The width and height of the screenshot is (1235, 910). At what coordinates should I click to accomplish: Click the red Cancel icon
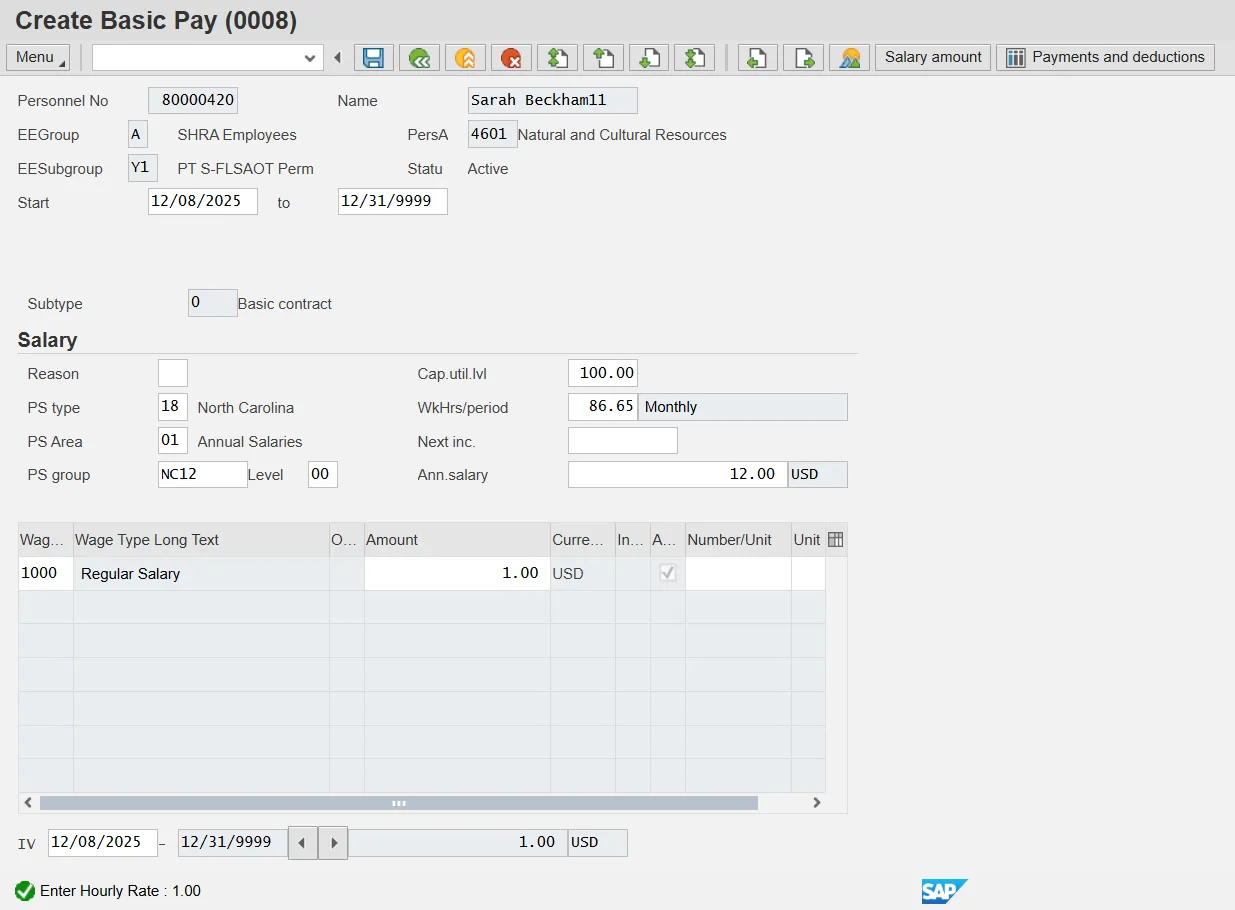point(511,58)
